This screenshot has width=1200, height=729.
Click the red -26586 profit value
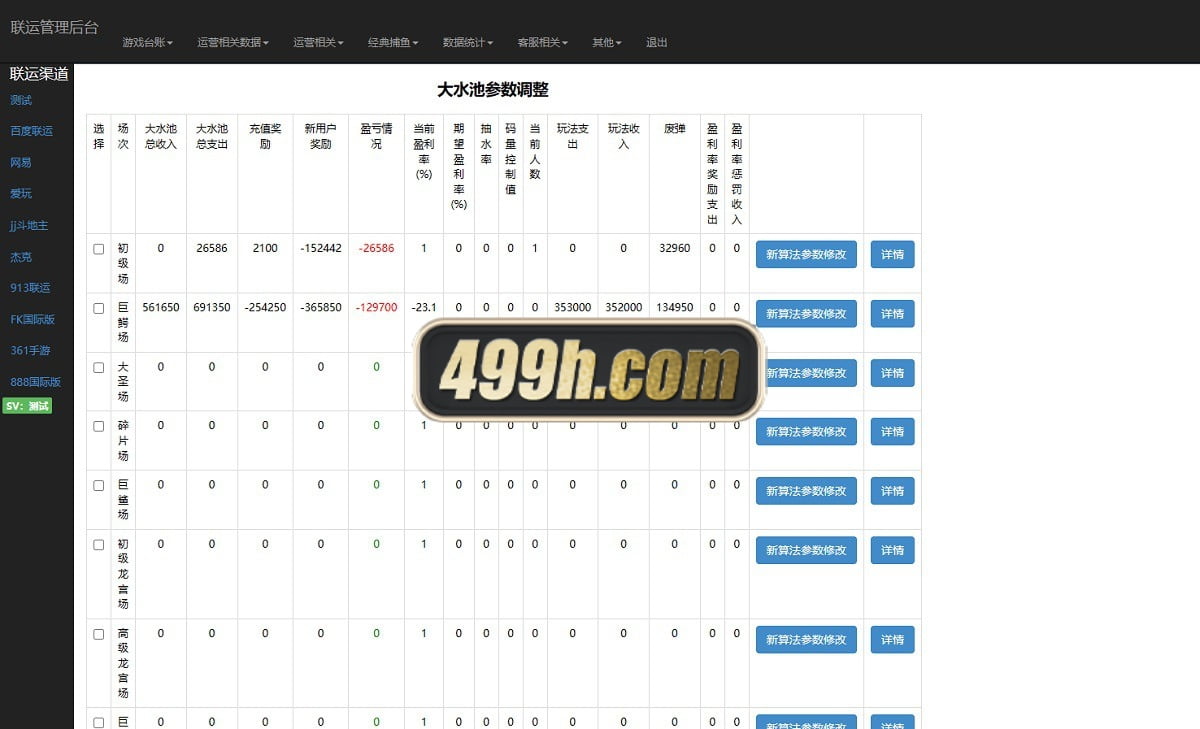(x=376, y=249)
